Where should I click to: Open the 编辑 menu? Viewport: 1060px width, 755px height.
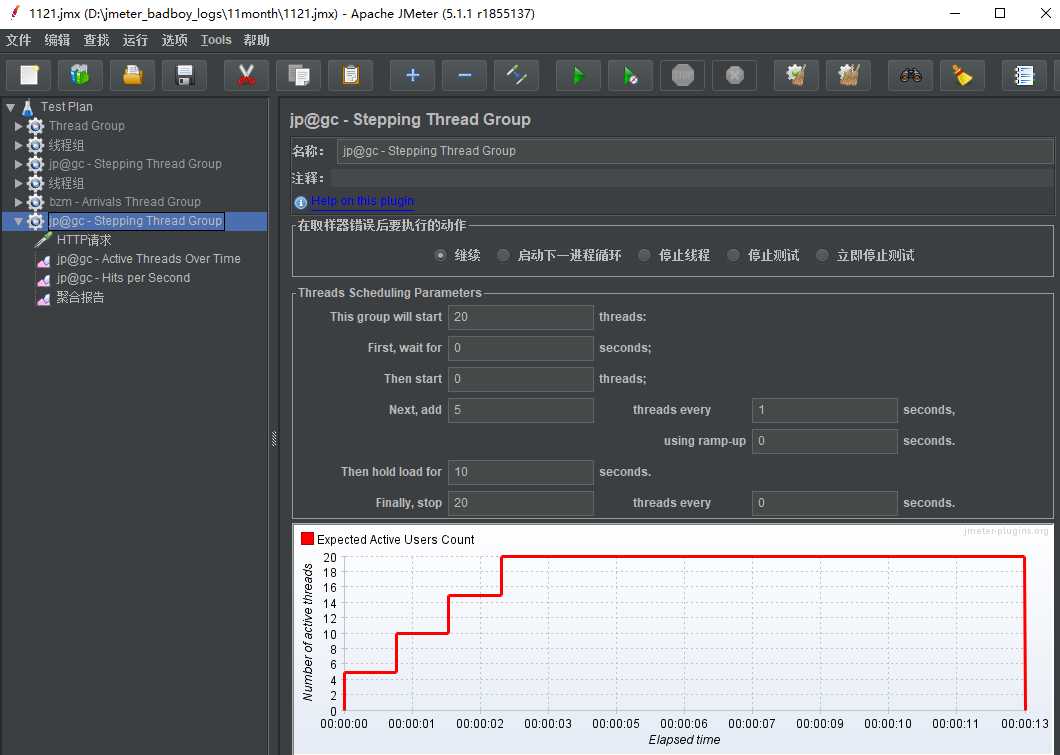coord(57,41)
